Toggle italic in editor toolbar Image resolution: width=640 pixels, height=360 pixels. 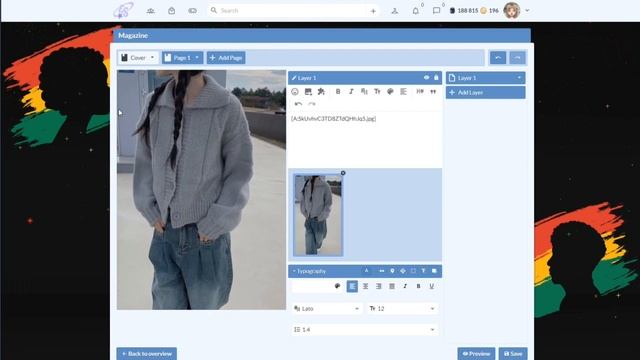[351, 92]
